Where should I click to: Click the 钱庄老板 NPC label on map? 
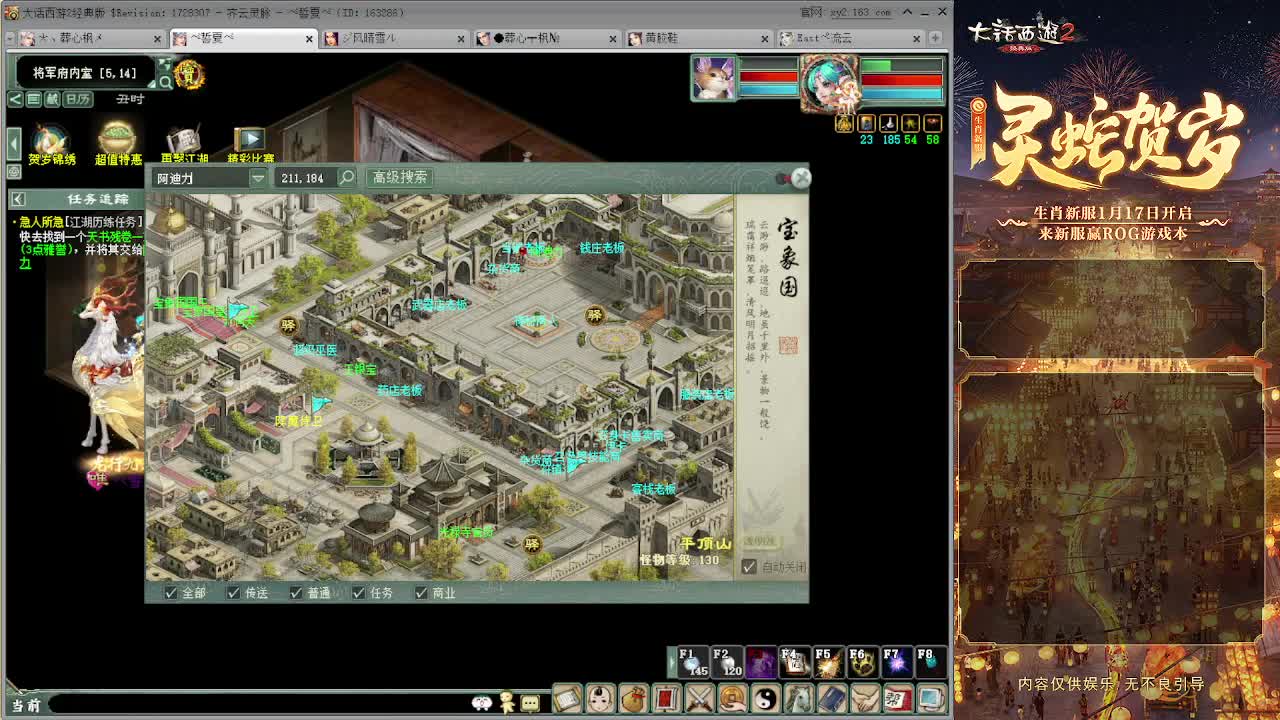click(x=602, y=248)
